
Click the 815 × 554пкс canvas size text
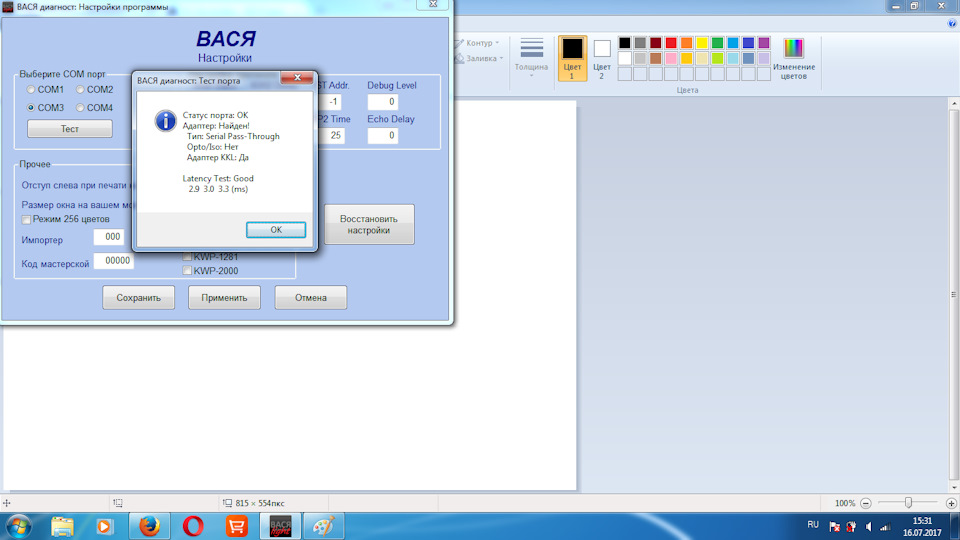click(x=260, y=503)
